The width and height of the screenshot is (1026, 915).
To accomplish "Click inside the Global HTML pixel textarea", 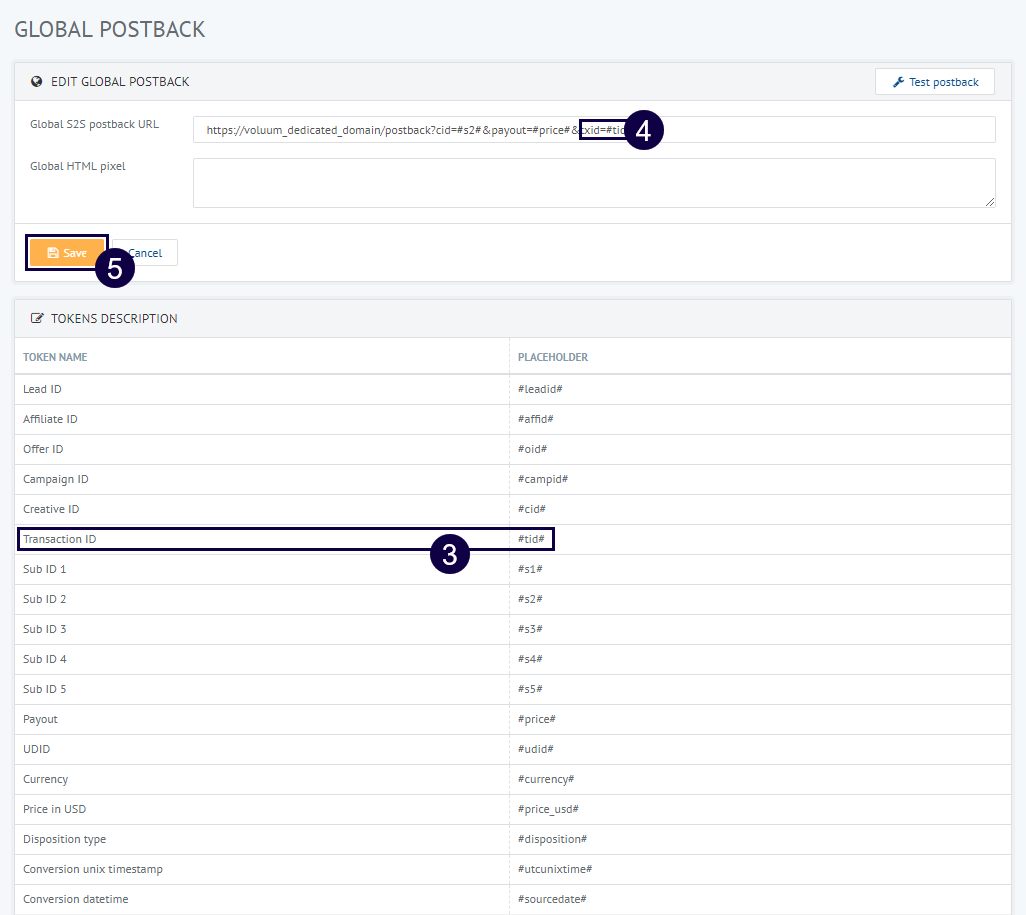I will point(593,183).
